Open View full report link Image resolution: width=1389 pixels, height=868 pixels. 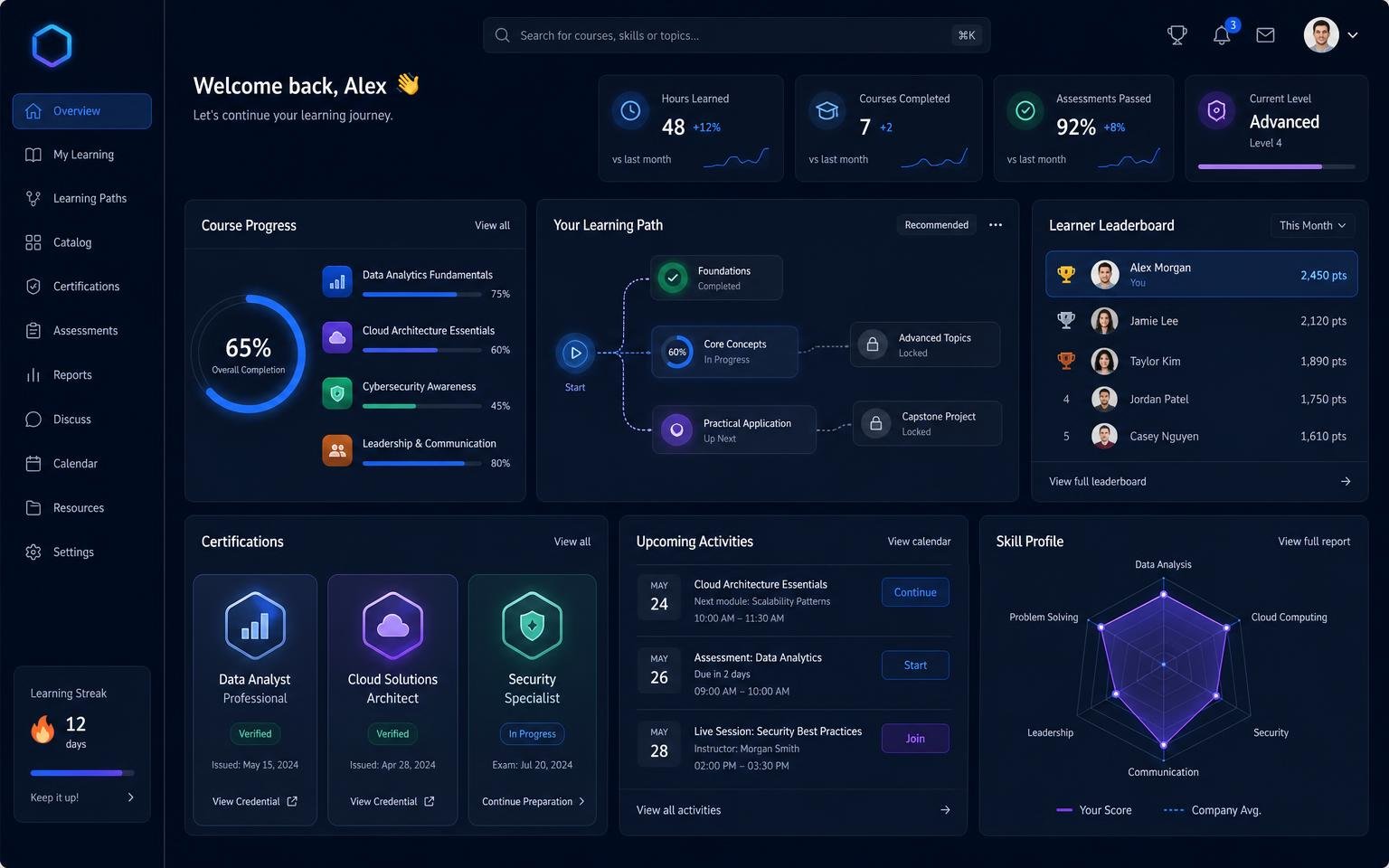coord(1314,542)
